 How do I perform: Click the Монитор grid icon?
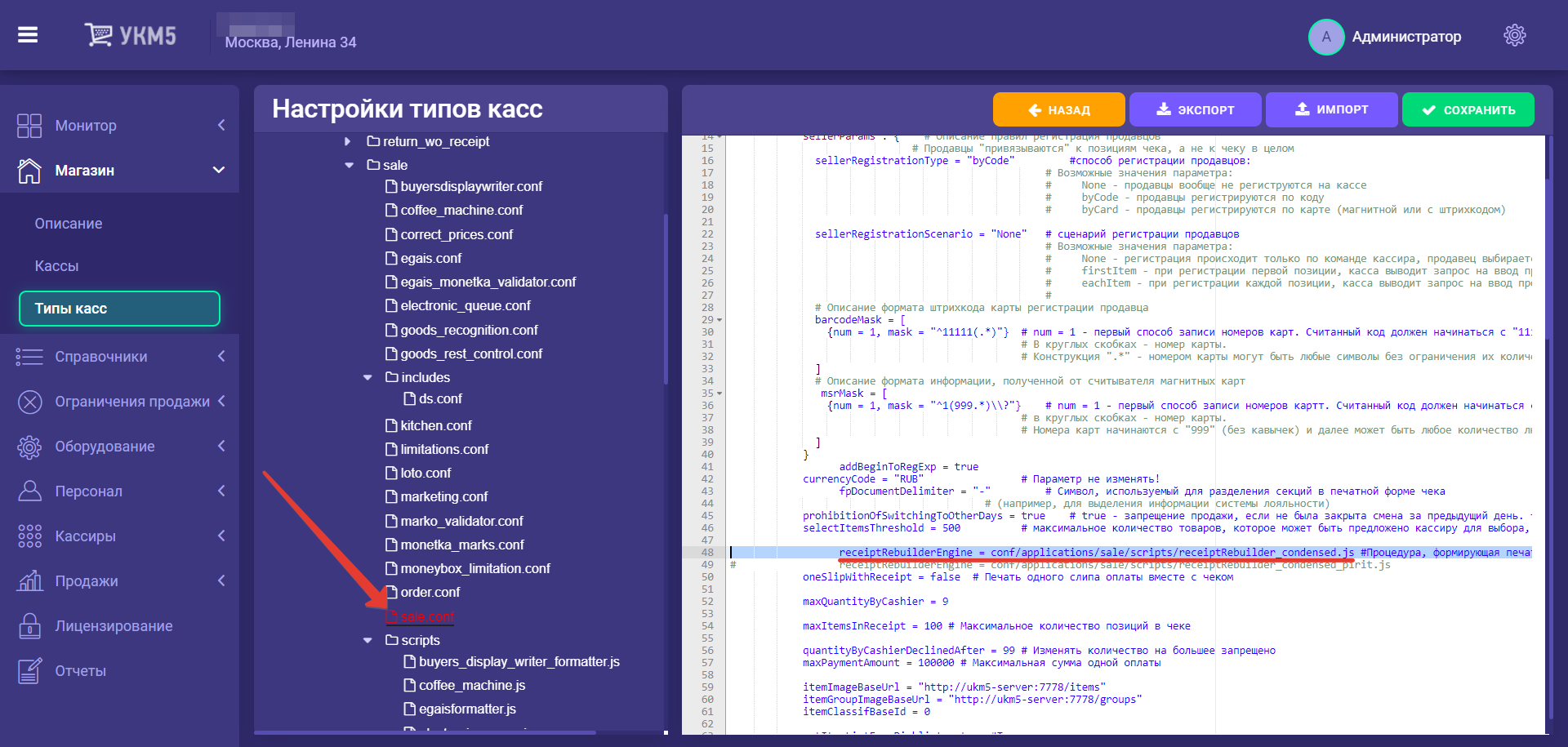[29, 126]
